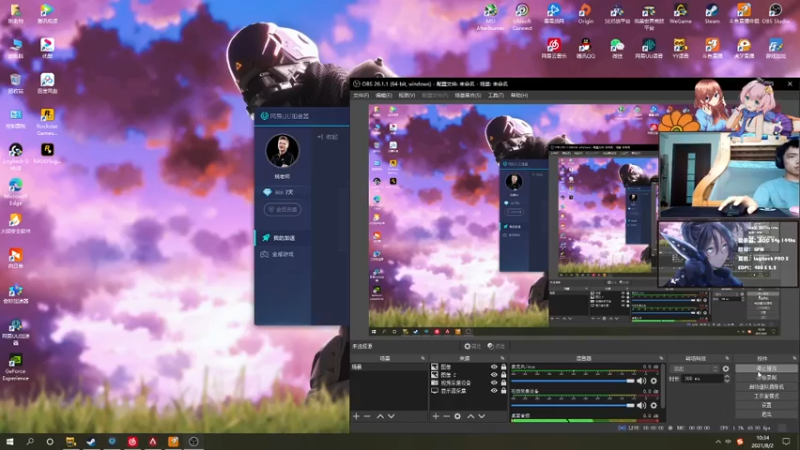This screenshot has width=800, height=450.
Task: Click the 工作室模式 button
Action: (x=766, y=396)
